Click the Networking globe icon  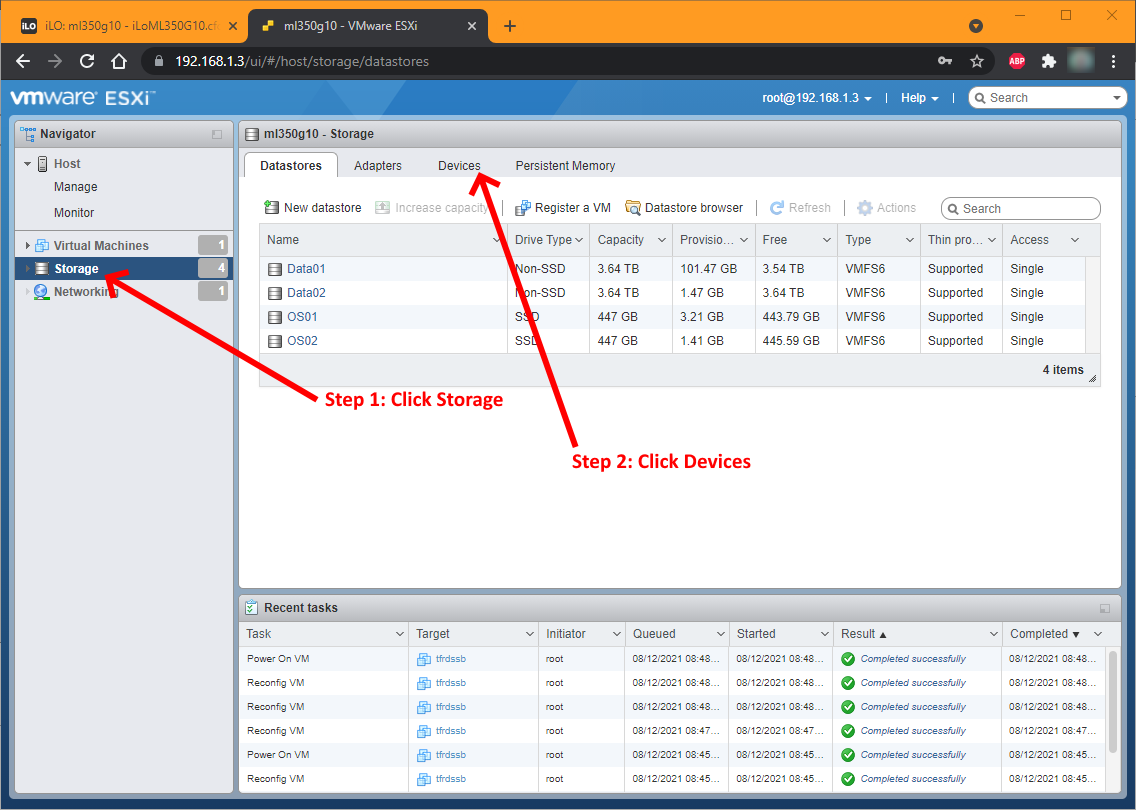tap(41, 291)
